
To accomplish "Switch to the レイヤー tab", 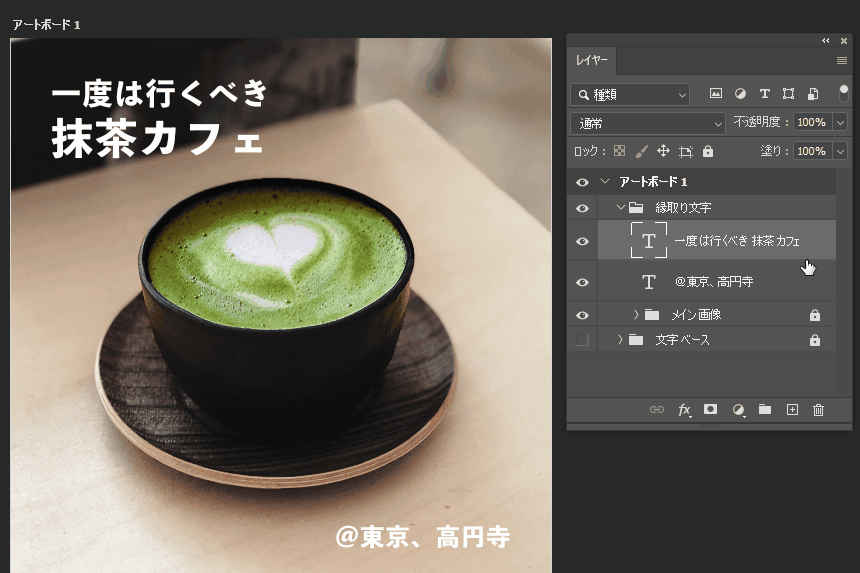I will [591, 60].
